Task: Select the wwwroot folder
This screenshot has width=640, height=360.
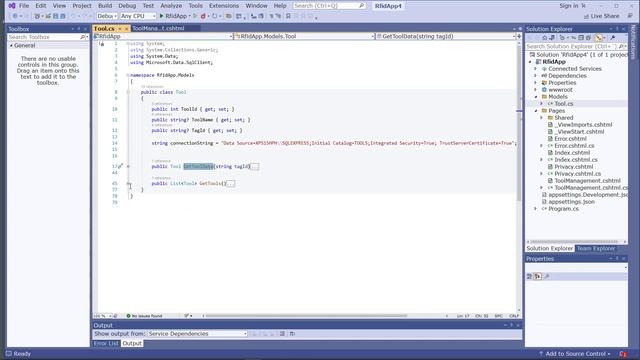Action: coord(560,90)
